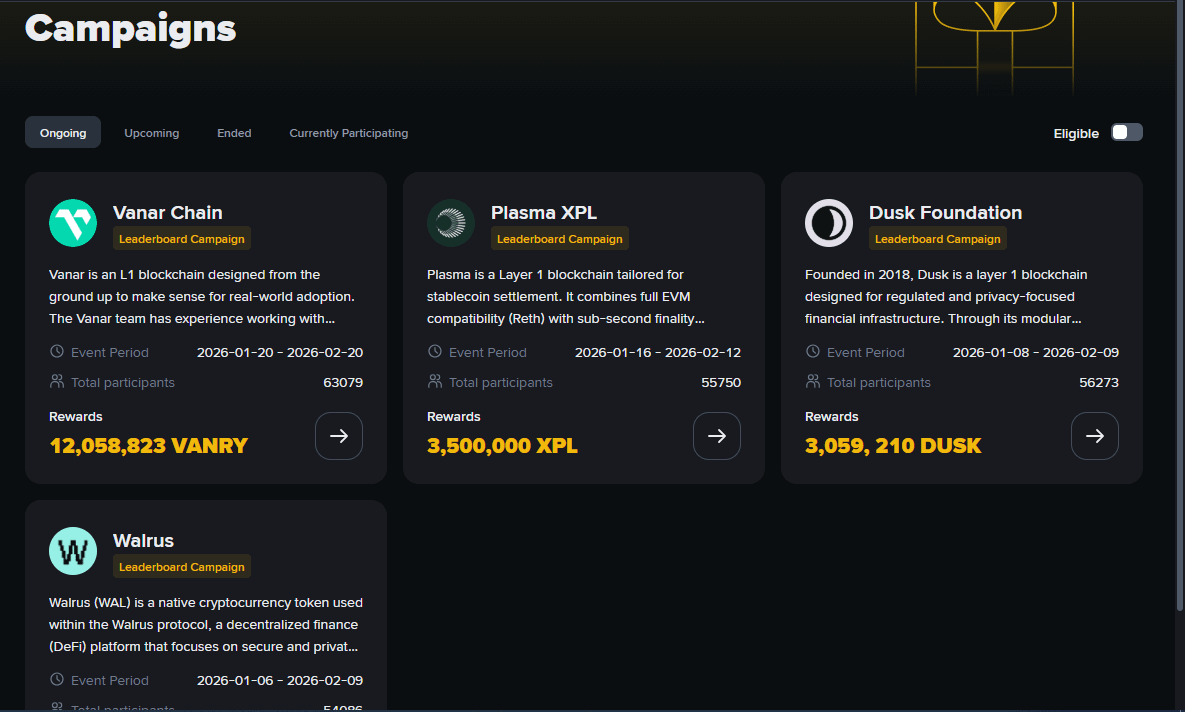Click the 3,500,000 XPL reward amount
Image resolution: width=1185 pixels, height=712 pixels.
pyautogui.click(x=503, y=446)
